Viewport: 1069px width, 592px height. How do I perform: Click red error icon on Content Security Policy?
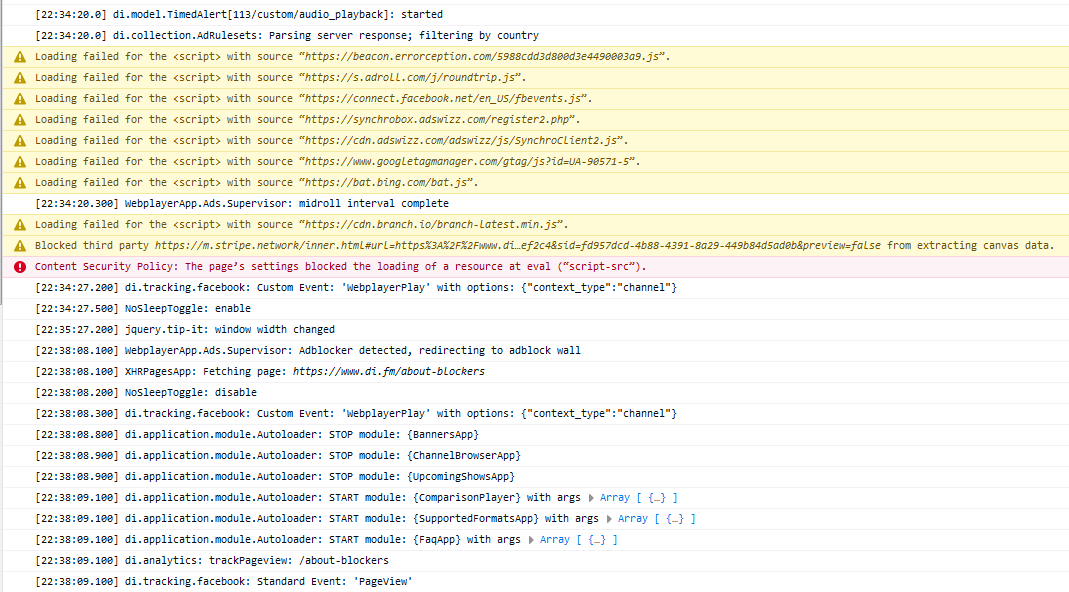[20, 267]
